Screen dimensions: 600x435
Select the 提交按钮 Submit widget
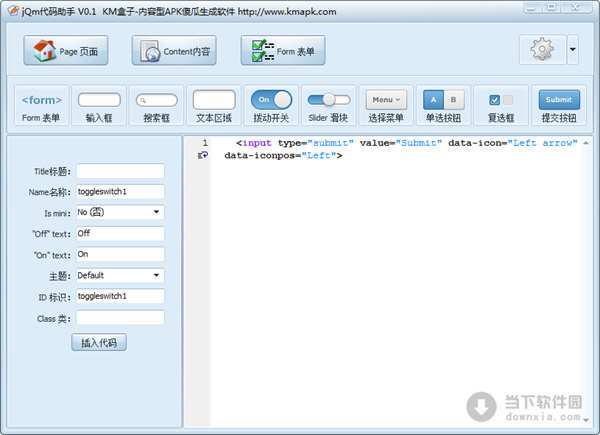pyautogui.click(x=559, y=105)
